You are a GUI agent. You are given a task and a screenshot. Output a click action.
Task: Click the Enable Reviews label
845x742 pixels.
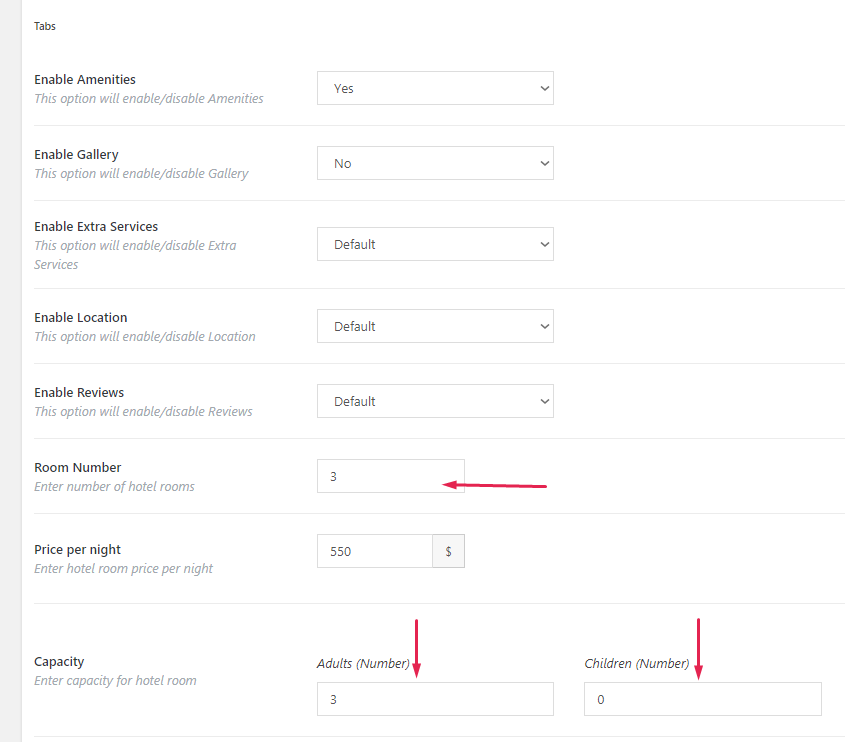pyautogui.click(x=79, y=392)
